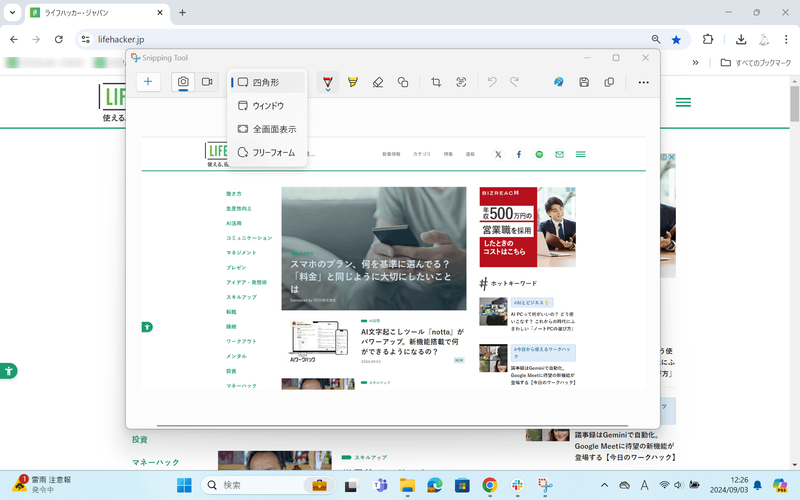Copy the snip to clipboard
800x500 pixels.
click(x=609, y=82)
